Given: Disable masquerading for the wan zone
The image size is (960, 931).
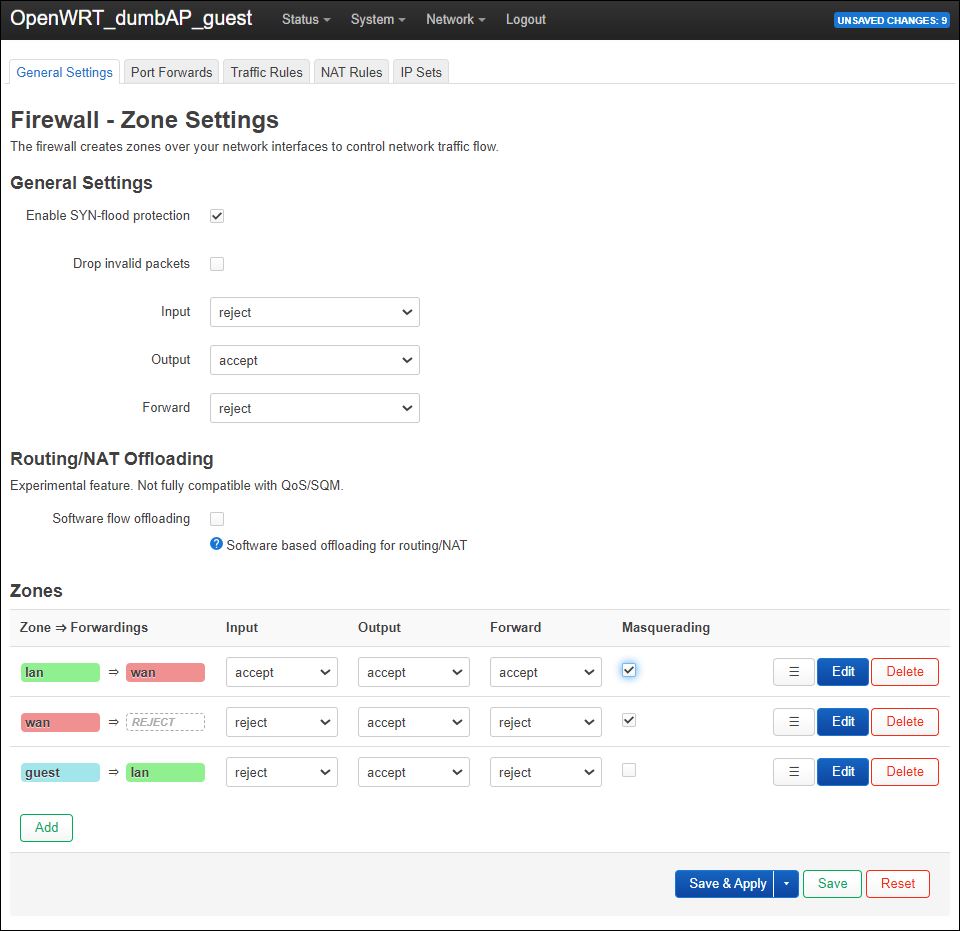Looking at the screenshot, I should [629, 720].
